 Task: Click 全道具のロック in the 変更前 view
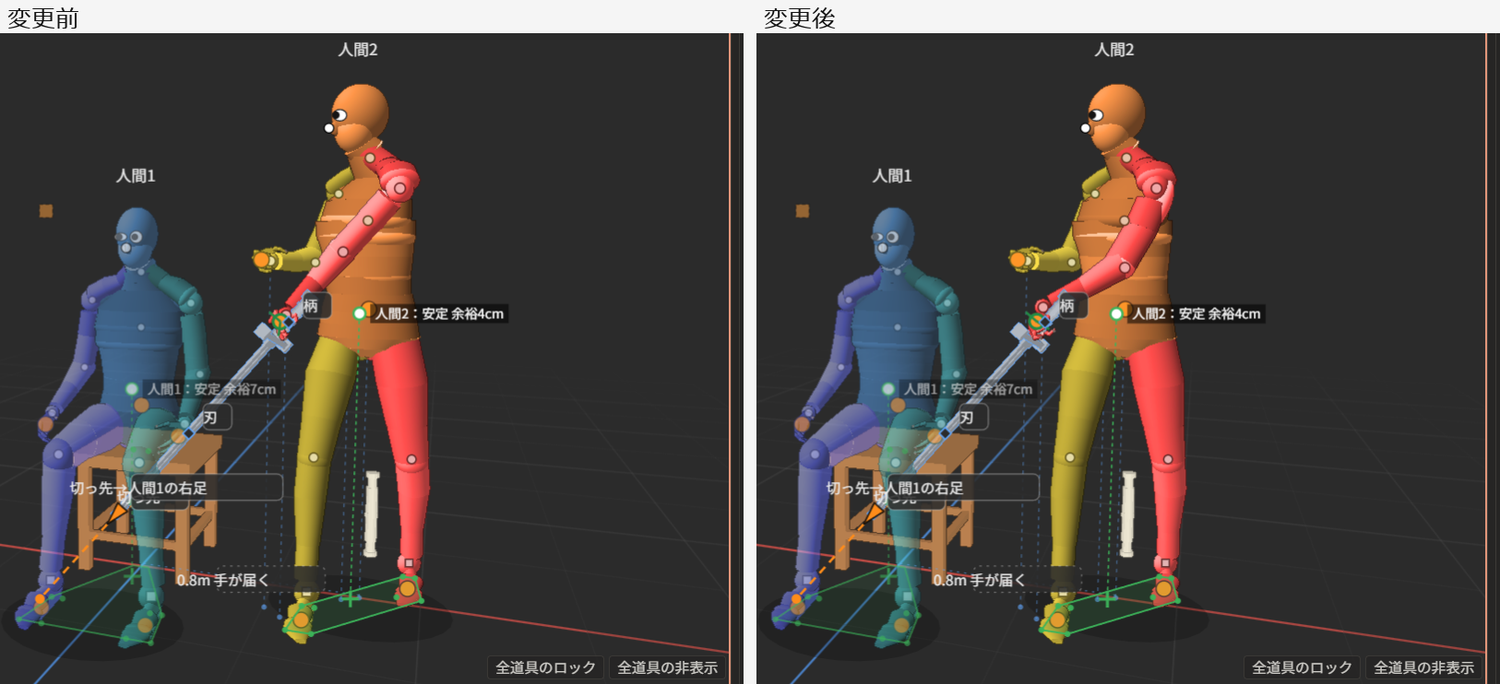[x=546, y=668]
